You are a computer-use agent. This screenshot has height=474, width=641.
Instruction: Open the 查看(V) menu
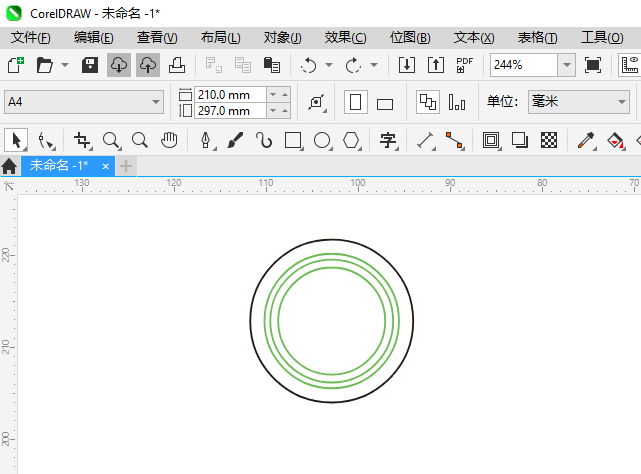[157, 38]
